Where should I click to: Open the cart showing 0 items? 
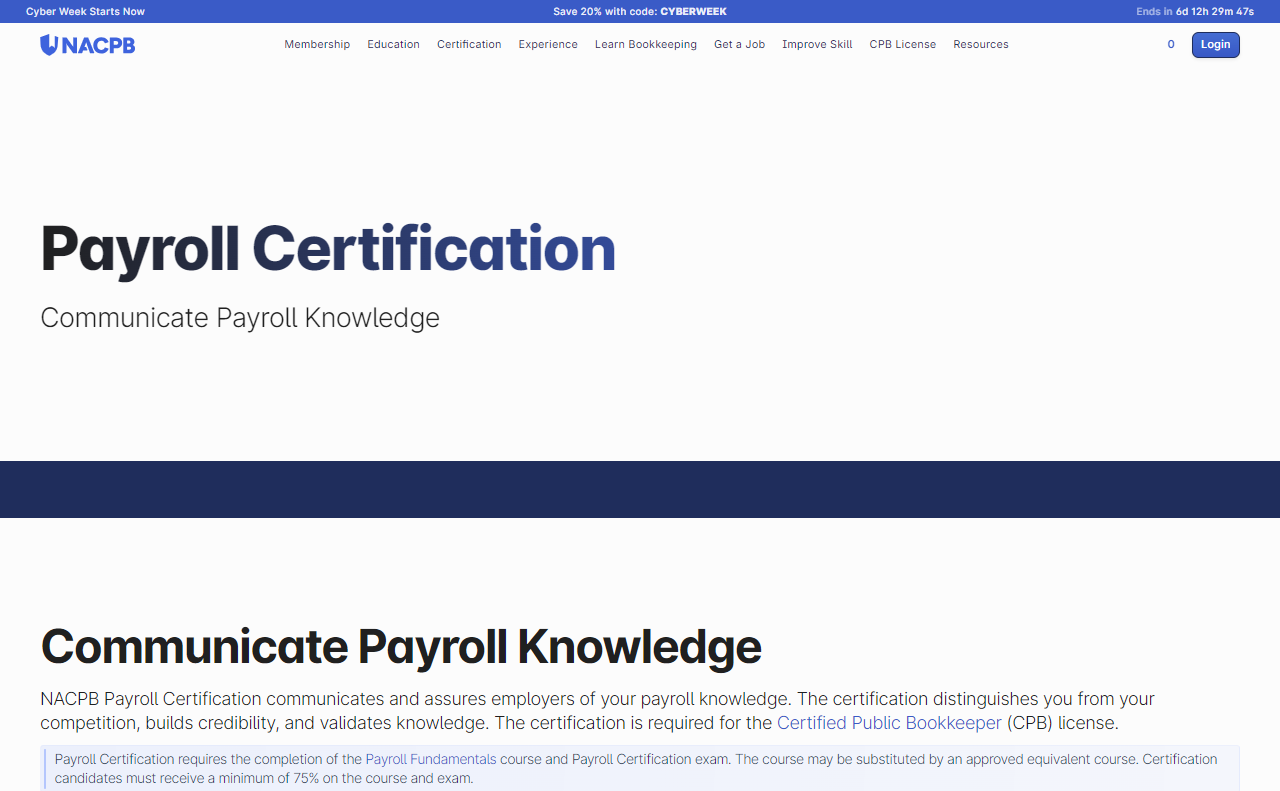click(x=1171, y=44)
